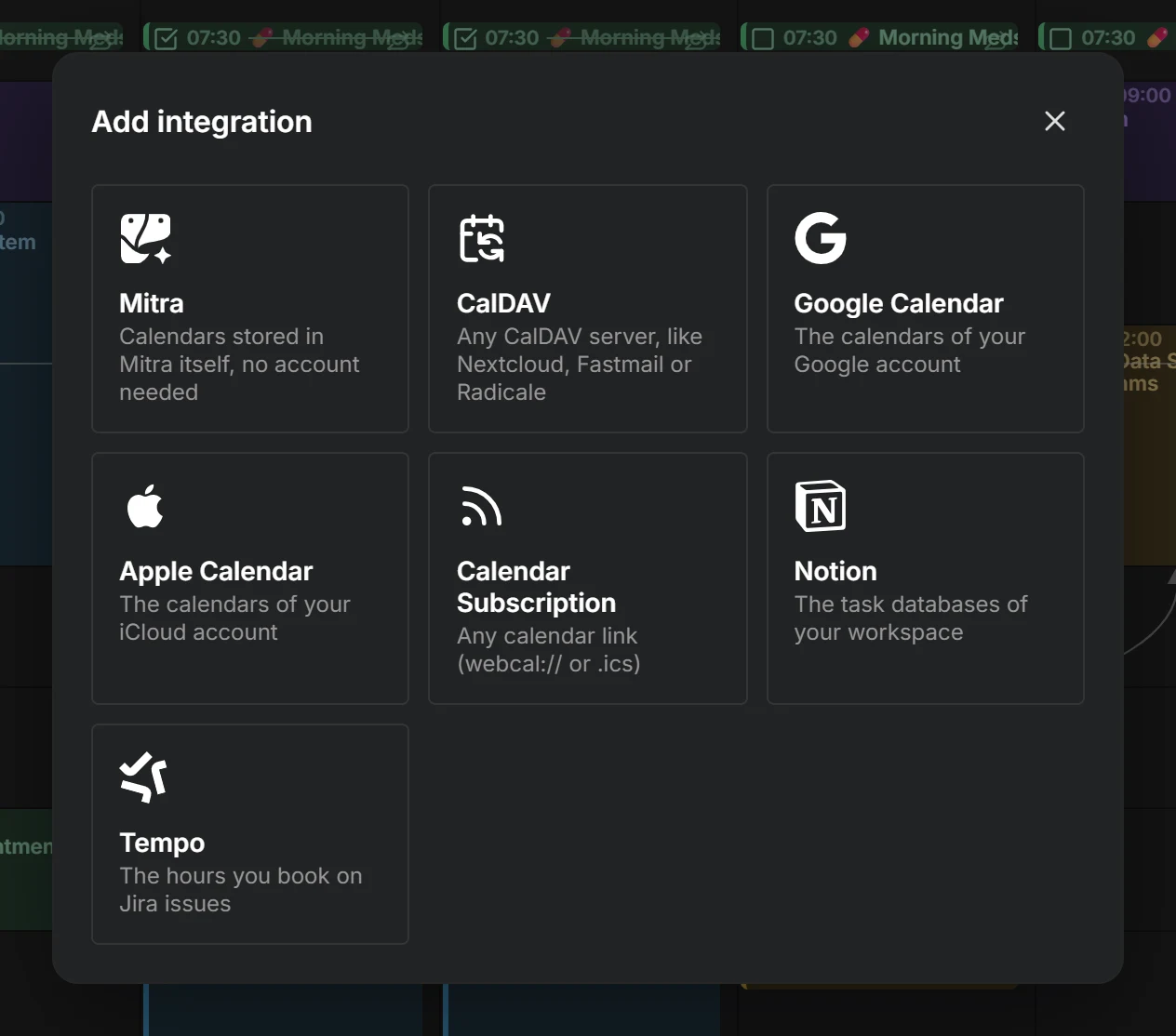
Task: Choose the CalDAV integration title
Action: click(x=503, y=303)
